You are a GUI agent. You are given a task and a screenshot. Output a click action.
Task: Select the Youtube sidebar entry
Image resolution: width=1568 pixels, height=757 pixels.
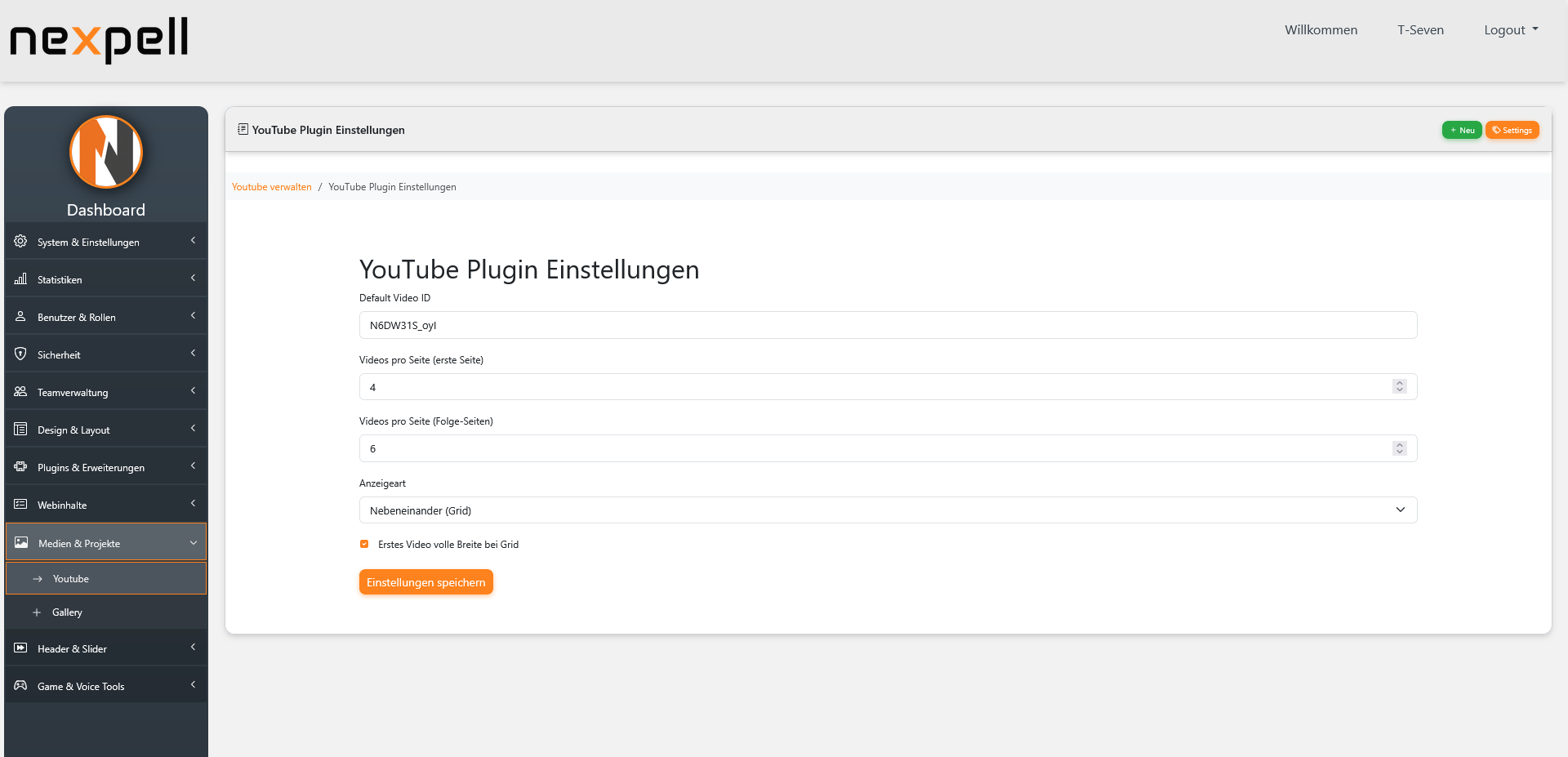[71, 578]
